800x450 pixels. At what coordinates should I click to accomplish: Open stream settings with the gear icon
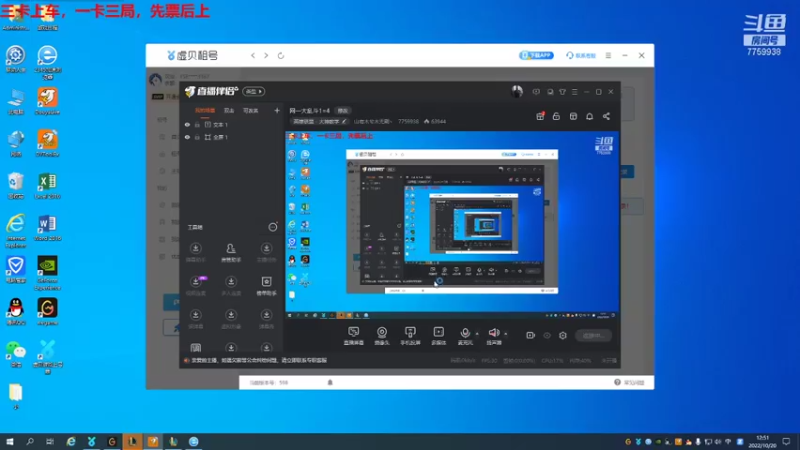[x=563, y=335]
